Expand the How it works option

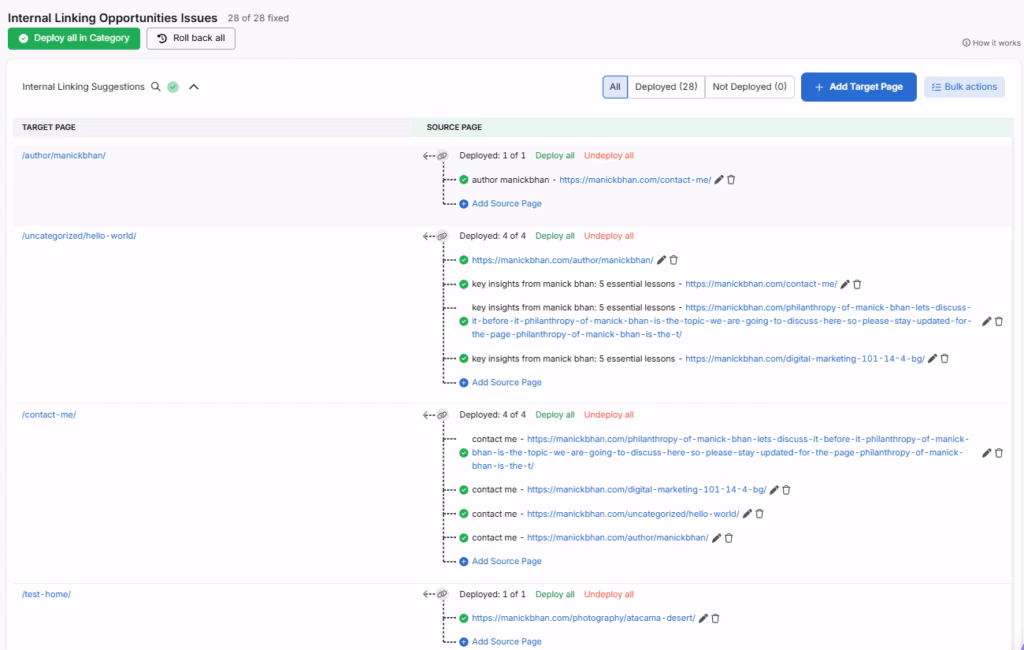[x=991, y=42]
